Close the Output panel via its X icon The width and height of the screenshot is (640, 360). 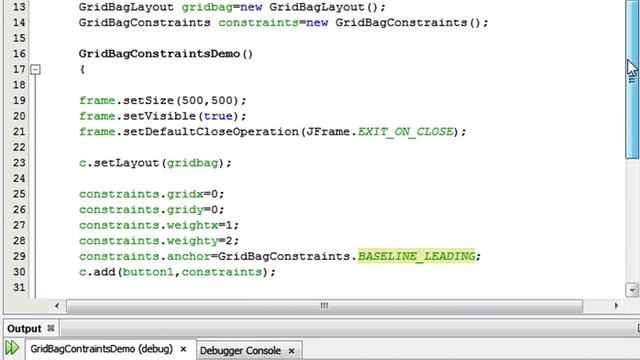click(x=51, y=328)
